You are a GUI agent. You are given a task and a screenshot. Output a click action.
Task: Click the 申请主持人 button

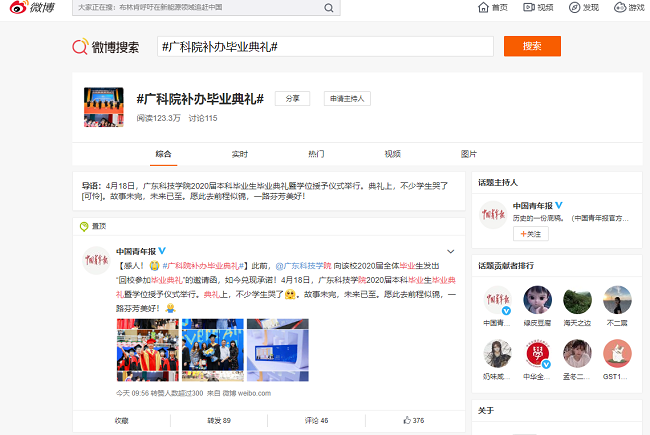coord(346,99)
